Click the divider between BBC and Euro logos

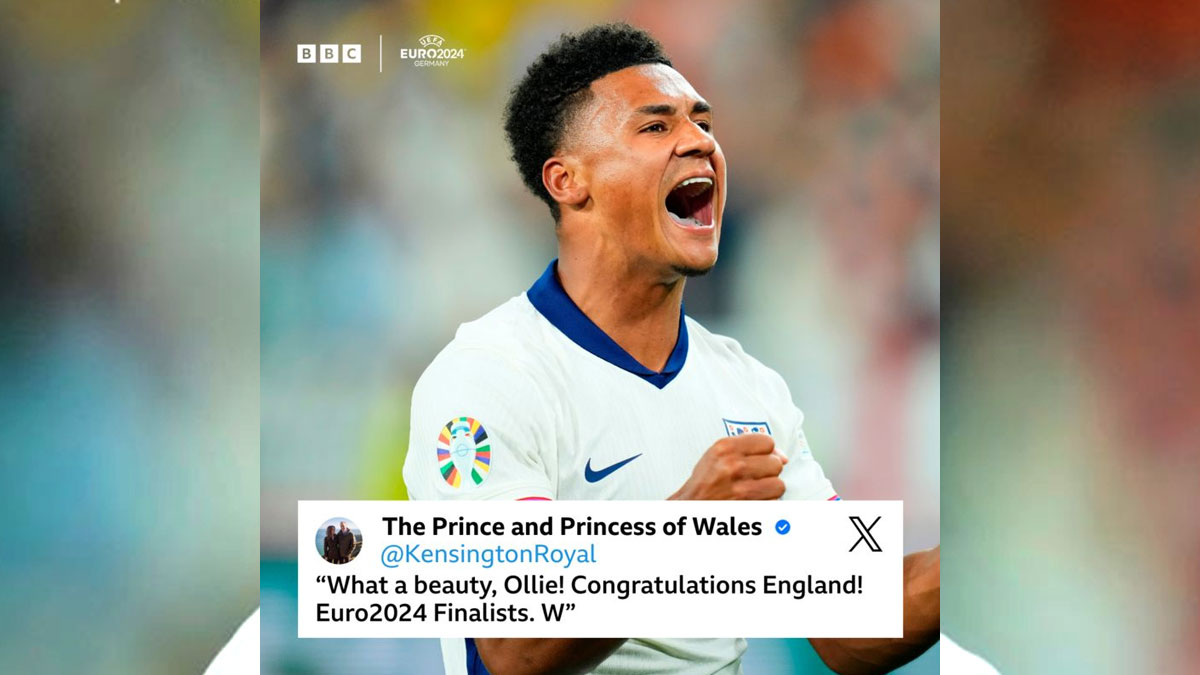[380, 53]
